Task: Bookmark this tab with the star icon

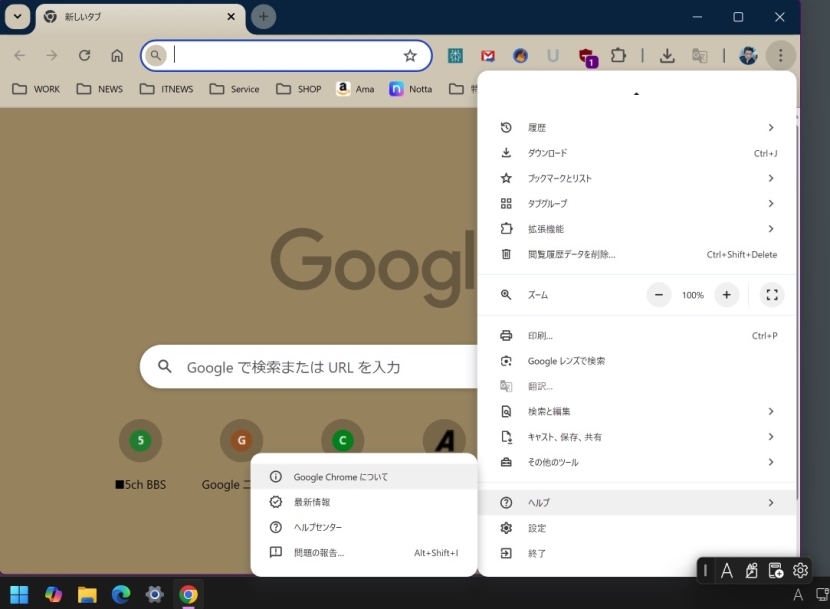Action: (410, 56)
